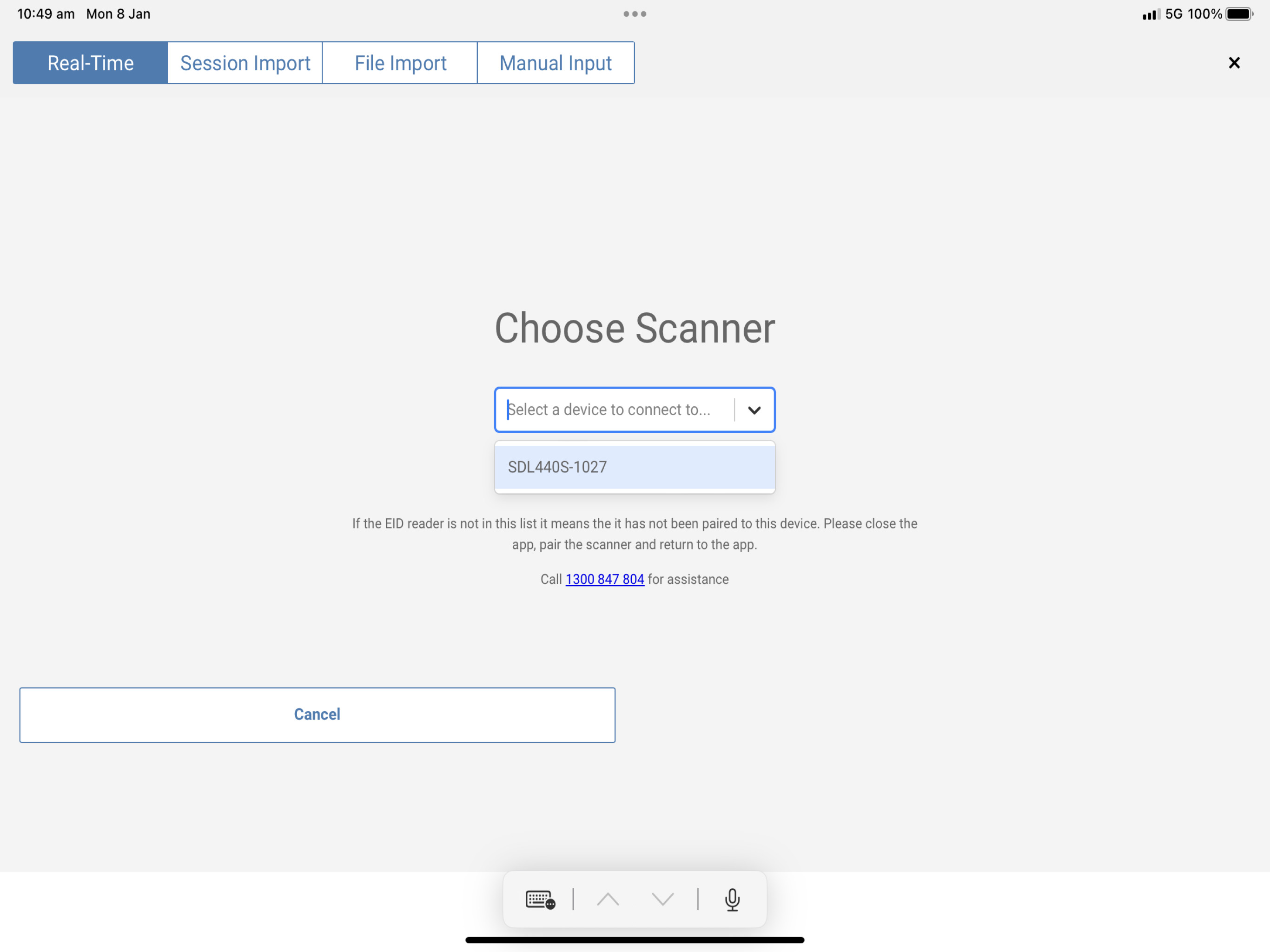This screenshot has width=1270, height=952.
Task: Tap the down arrow in keyboard bar
Action: pos(662,899)
